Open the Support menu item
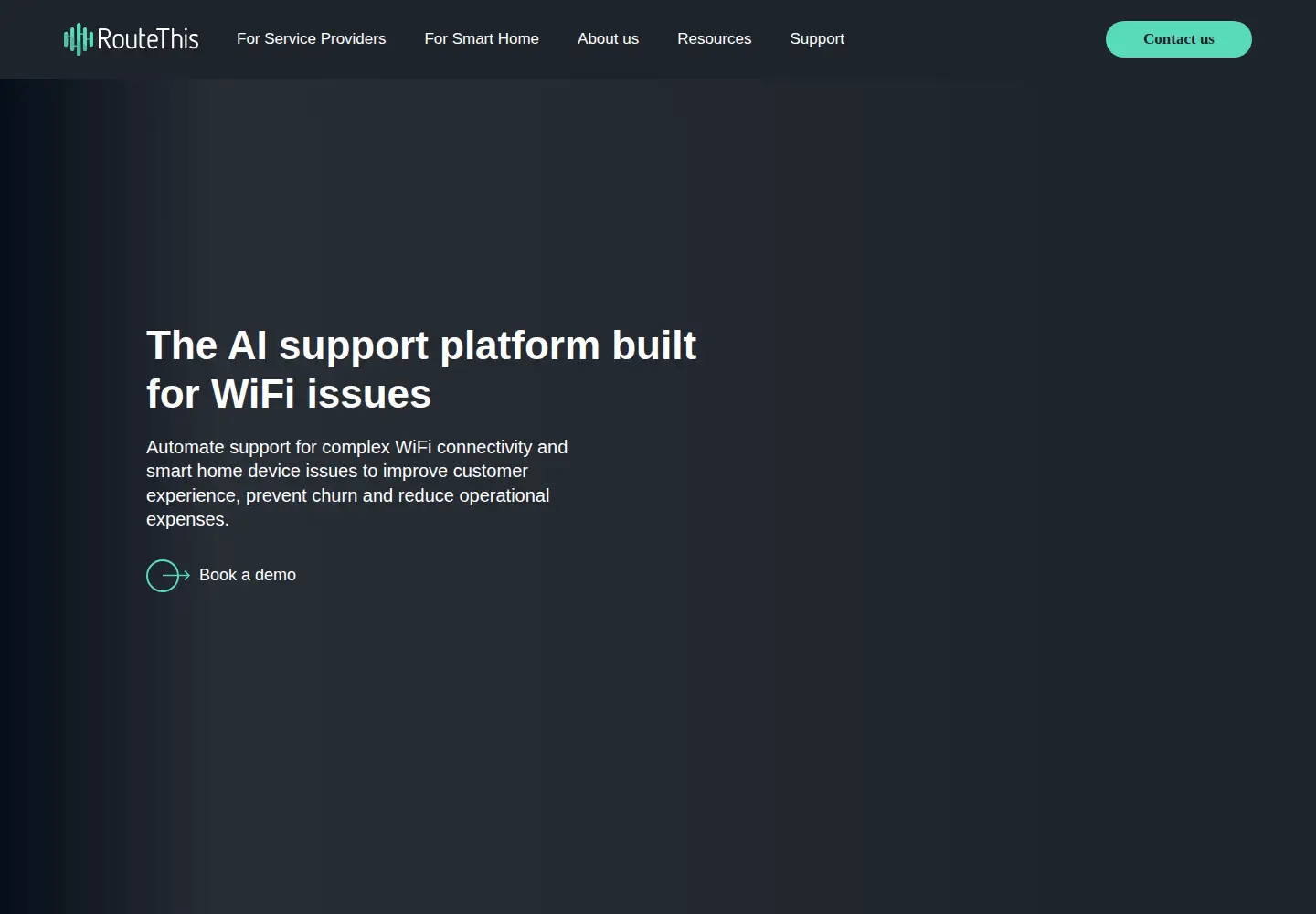This screenshot has height=914, width=1316. [x=817, y=38]
